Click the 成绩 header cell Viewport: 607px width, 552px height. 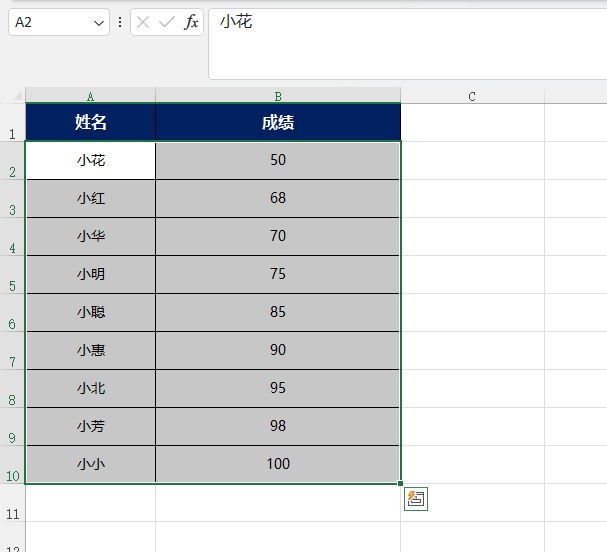(278, 122)
